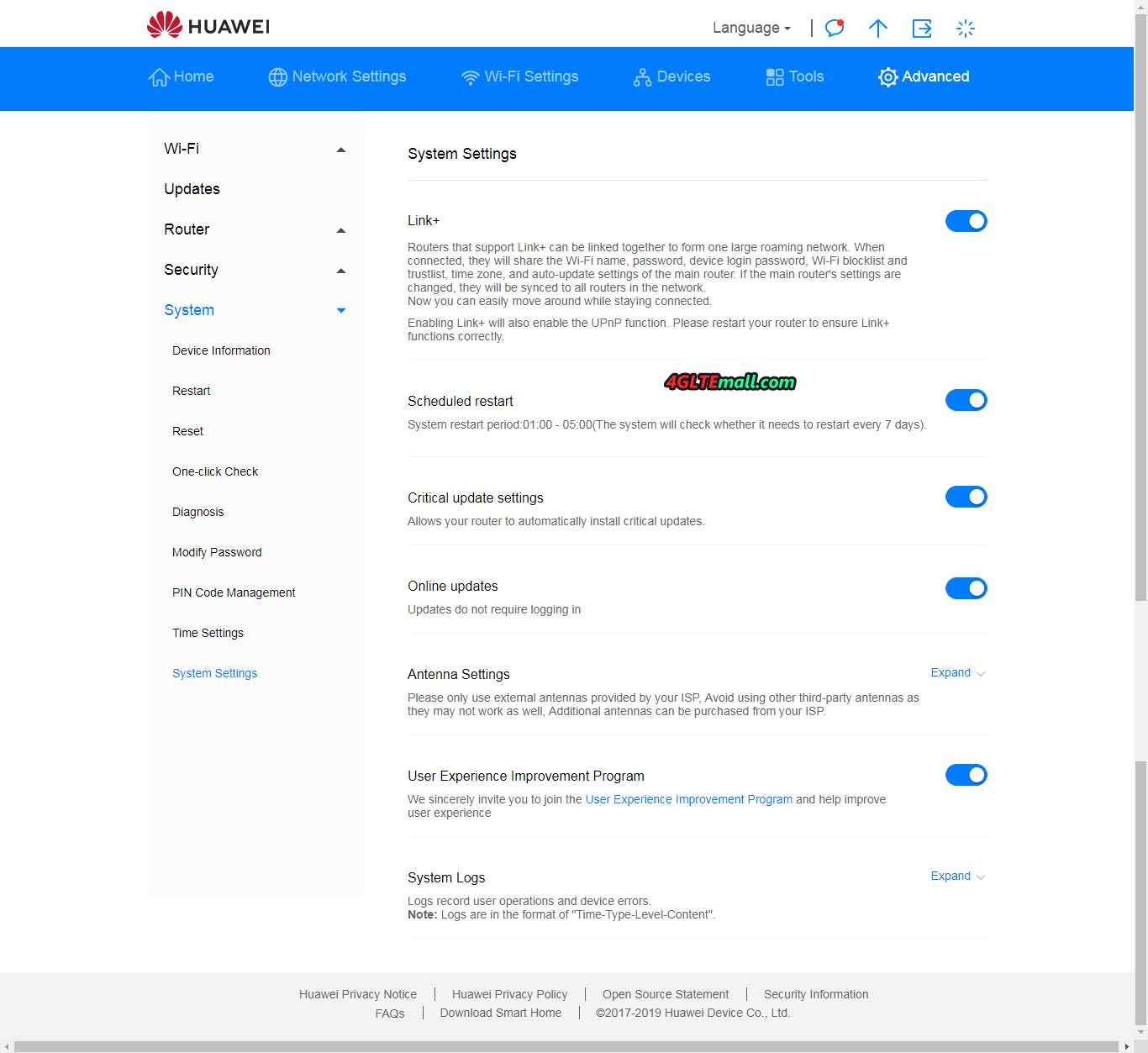Go to Home via house icon

pyautogui.click(x=159, y=77)
